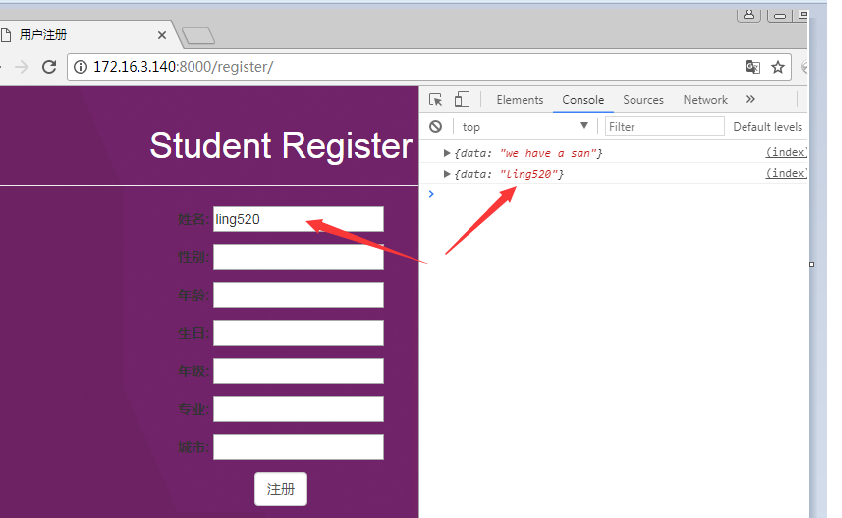842x518 pixels.
Task: Expand the "we have a san" object
Action: point(446,153)
